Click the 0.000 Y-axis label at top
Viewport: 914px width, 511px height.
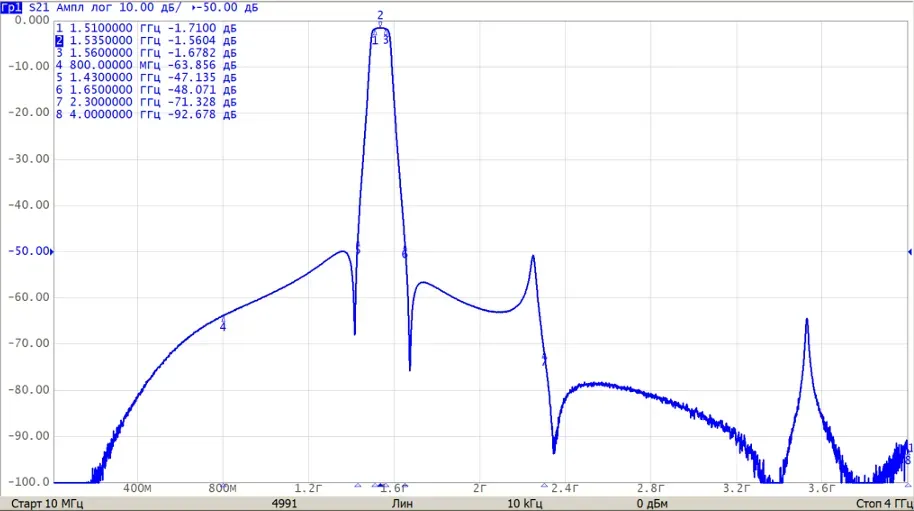click(x=33, y=20)
